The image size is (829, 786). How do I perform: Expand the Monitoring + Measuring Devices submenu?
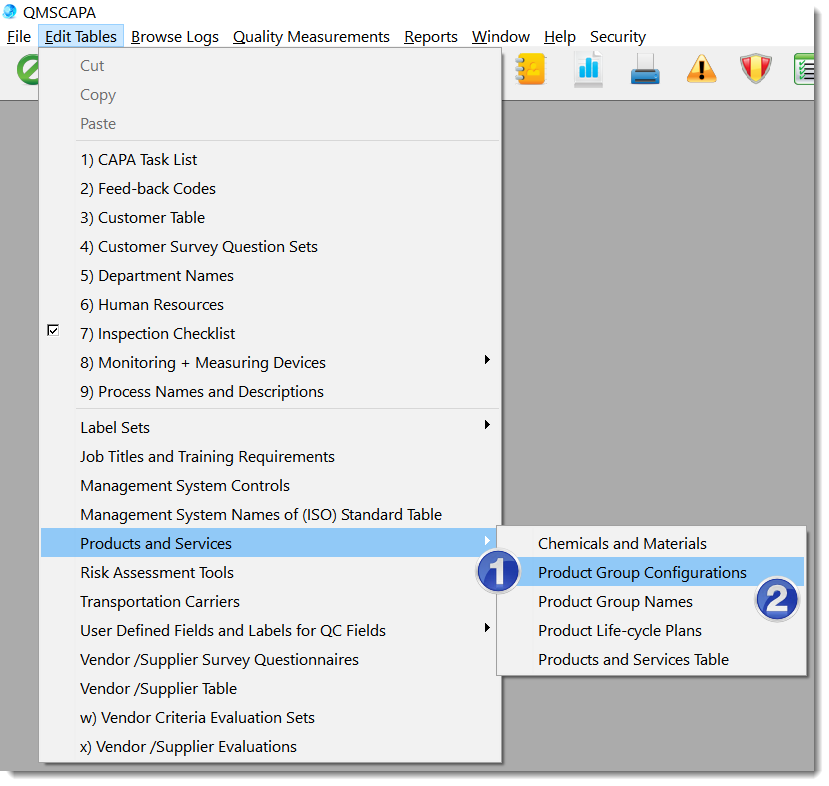coord(487,362)
